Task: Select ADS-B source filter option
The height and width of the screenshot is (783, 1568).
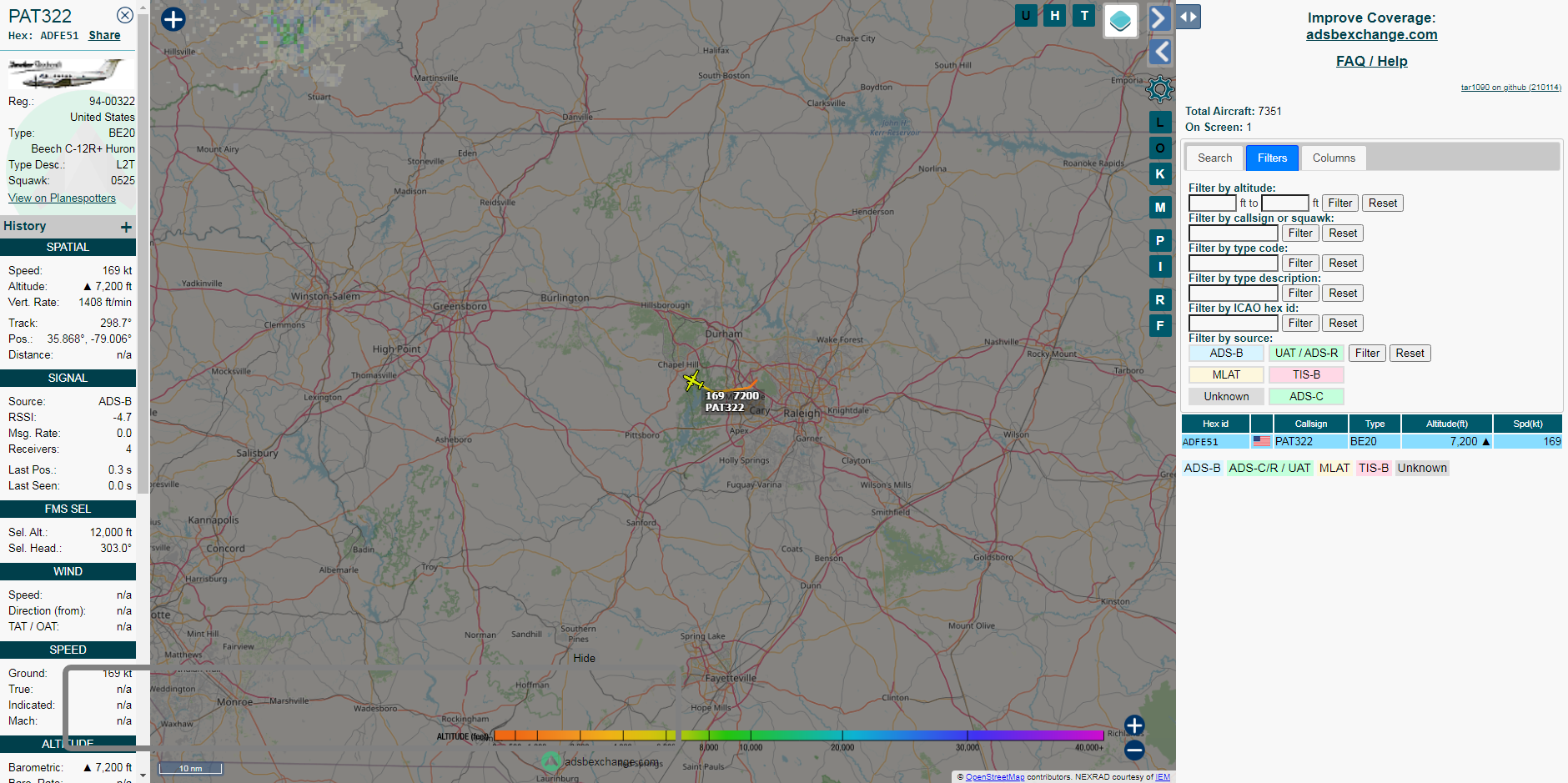Action: pyautogui.click(x=1226, y=353)
